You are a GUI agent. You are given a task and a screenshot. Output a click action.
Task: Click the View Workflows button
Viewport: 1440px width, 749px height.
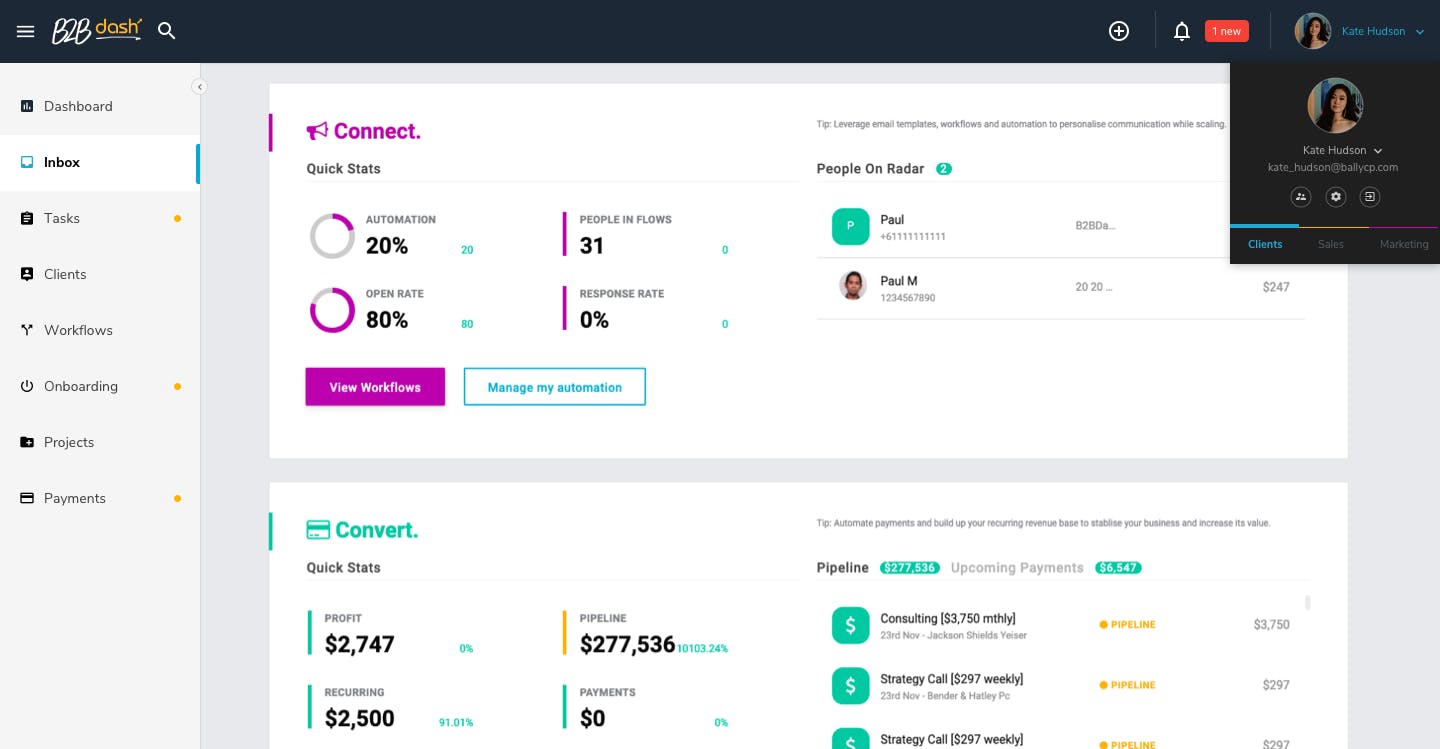click(x=375, y=387)
